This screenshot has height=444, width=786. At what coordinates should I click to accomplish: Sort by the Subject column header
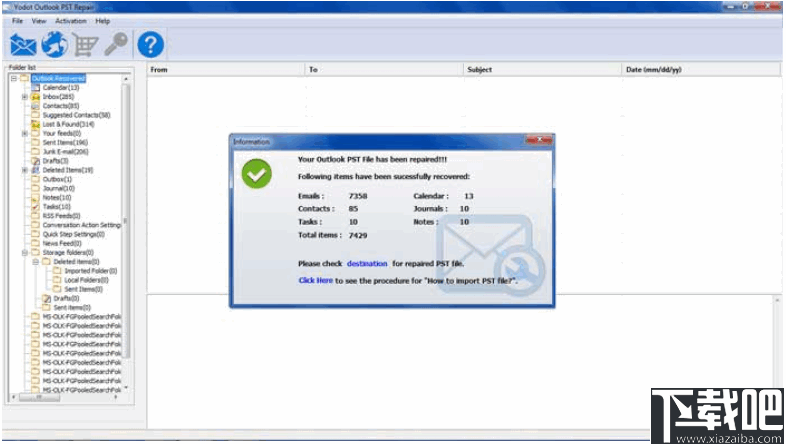coord(543,70)
